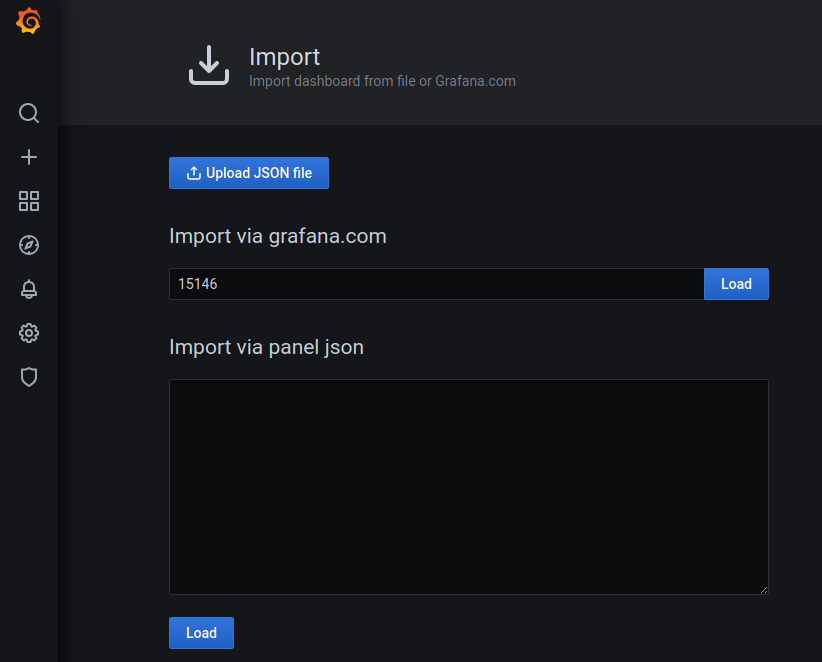Open the Dashboards four-squares icon
822x662 pixels.
click(29, 201)
